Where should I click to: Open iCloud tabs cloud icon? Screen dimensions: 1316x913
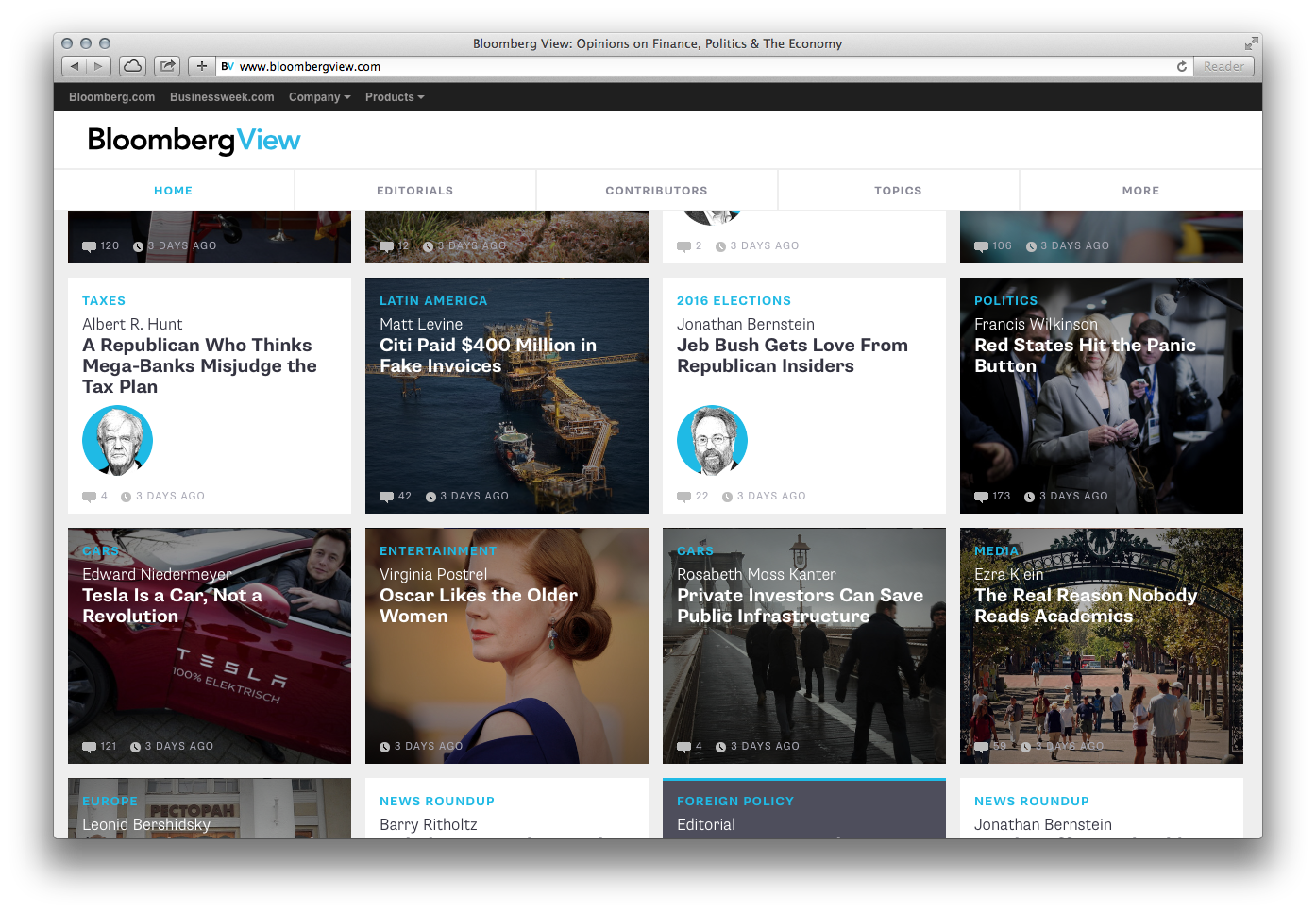point(133,66)
